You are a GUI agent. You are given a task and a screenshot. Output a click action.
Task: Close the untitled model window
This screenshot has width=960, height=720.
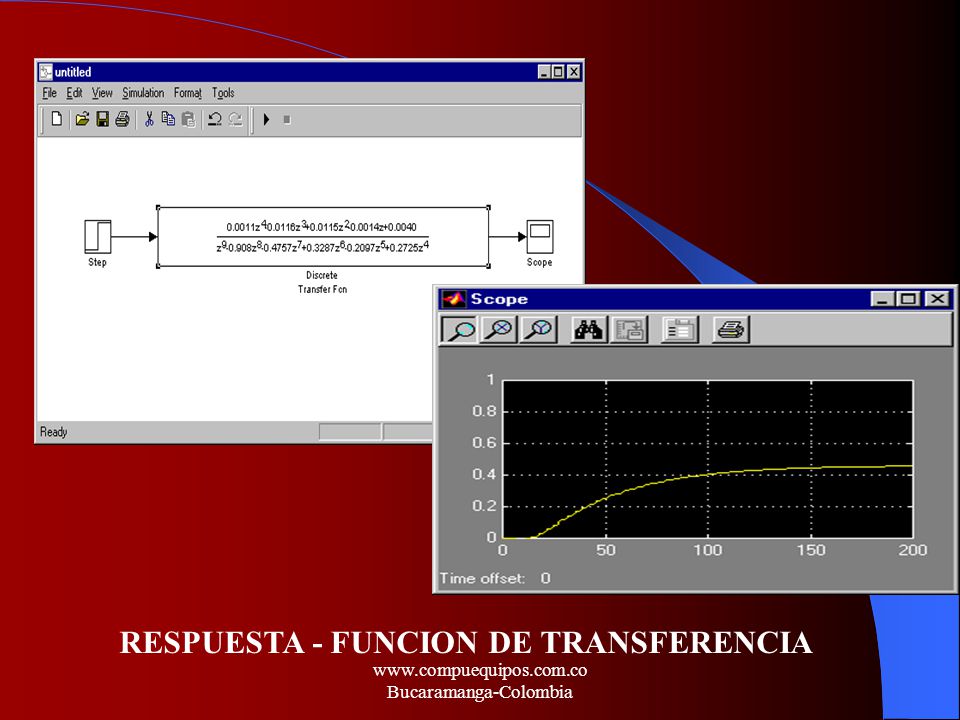tap(573, 72)
